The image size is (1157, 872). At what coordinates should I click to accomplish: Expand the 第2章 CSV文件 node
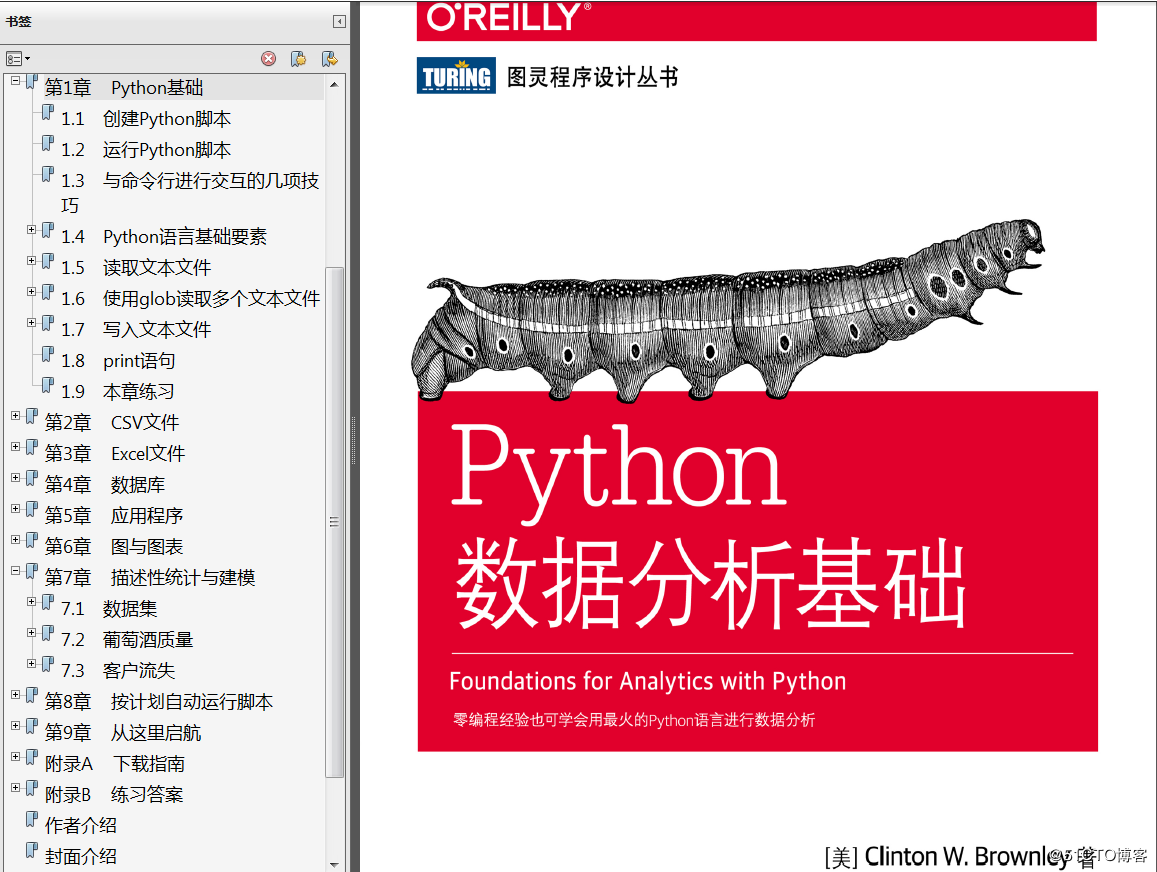click(15, 416)
